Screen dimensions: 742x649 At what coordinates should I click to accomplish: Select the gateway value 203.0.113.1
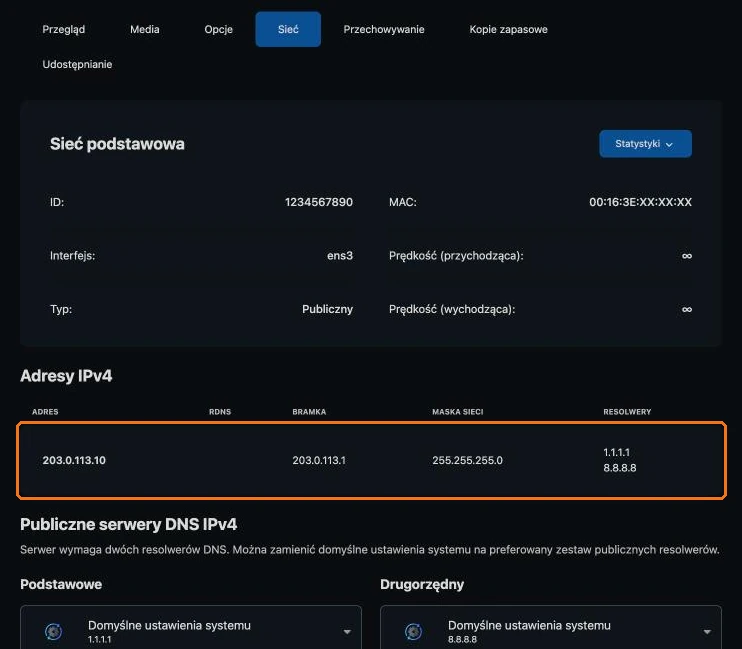[319, 460]
